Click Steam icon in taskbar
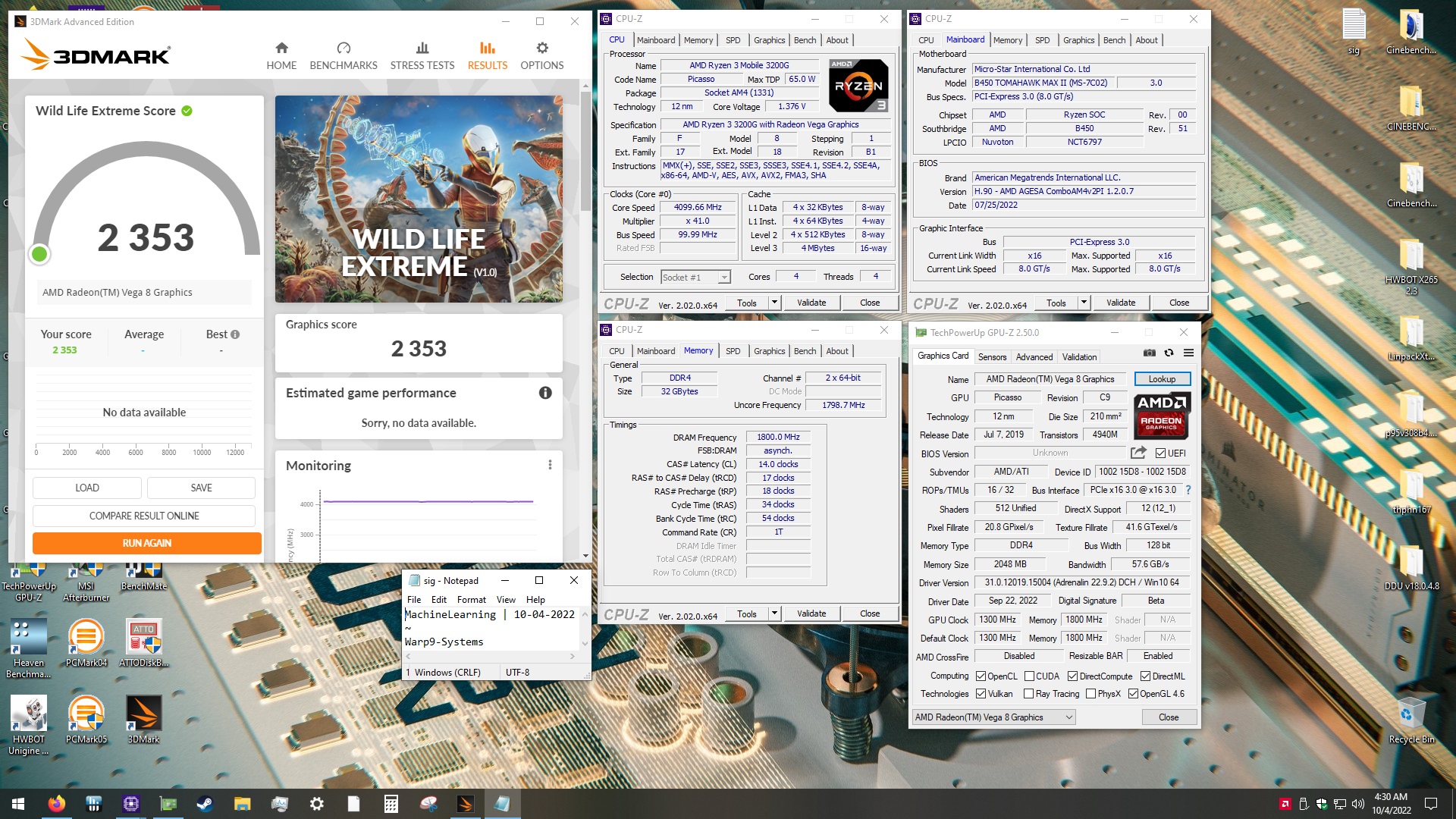 click(205, 804)
